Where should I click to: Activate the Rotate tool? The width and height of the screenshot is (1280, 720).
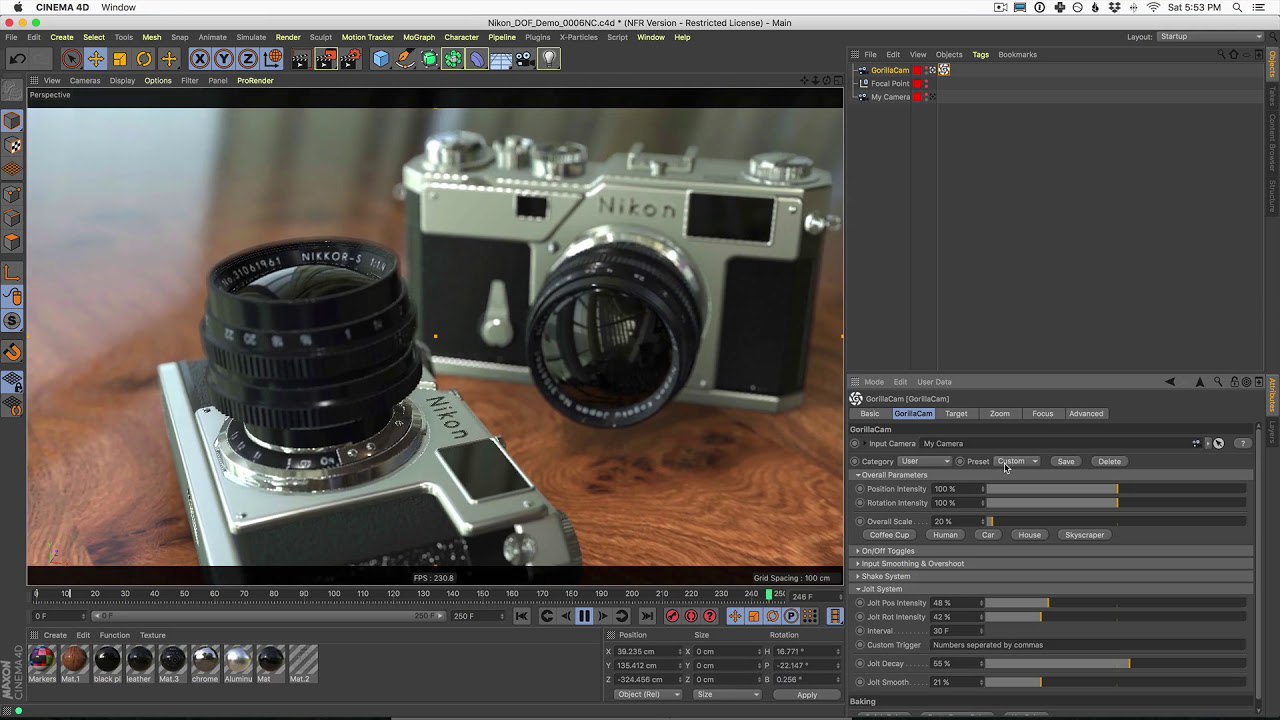click(144, 59)
